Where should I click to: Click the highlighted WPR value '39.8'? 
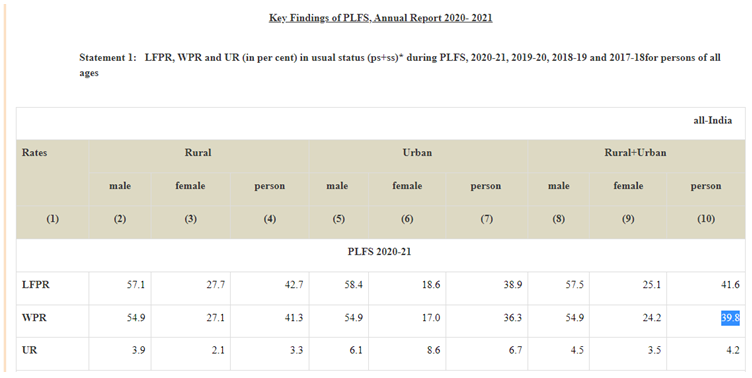tap(730, 318)
